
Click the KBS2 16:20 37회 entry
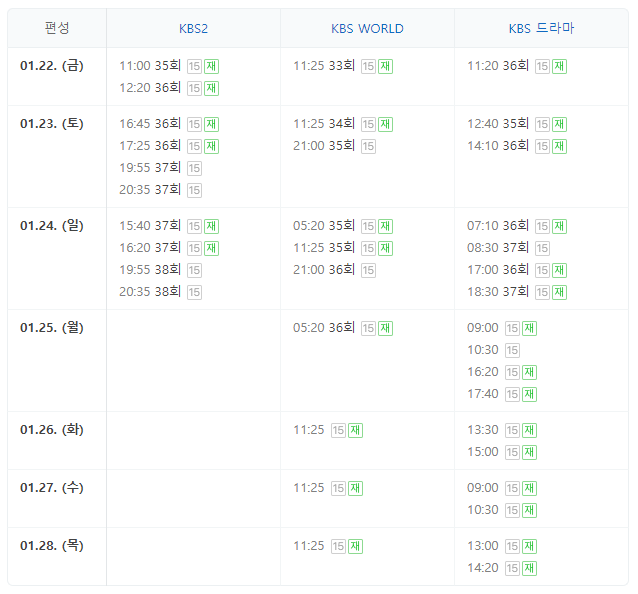click(150, 248)
